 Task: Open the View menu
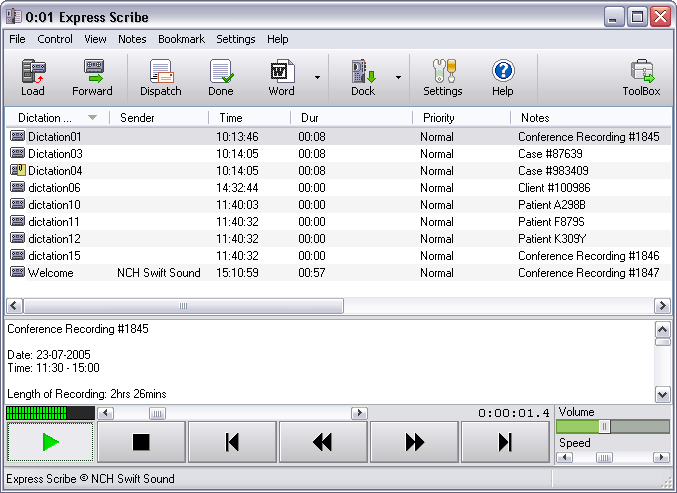(95, 39)
